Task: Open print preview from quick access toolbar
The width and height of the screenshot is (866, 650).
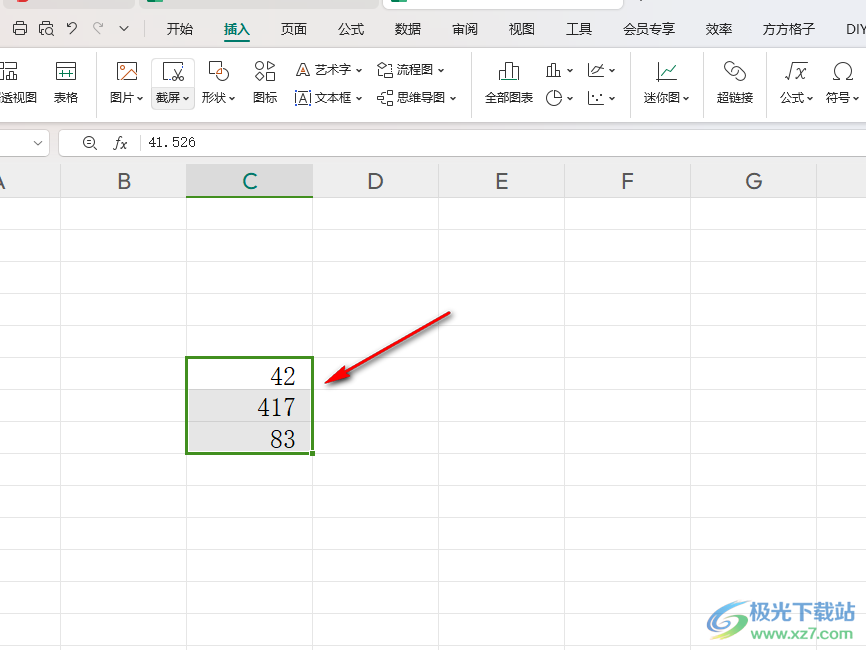Action: 46,28
